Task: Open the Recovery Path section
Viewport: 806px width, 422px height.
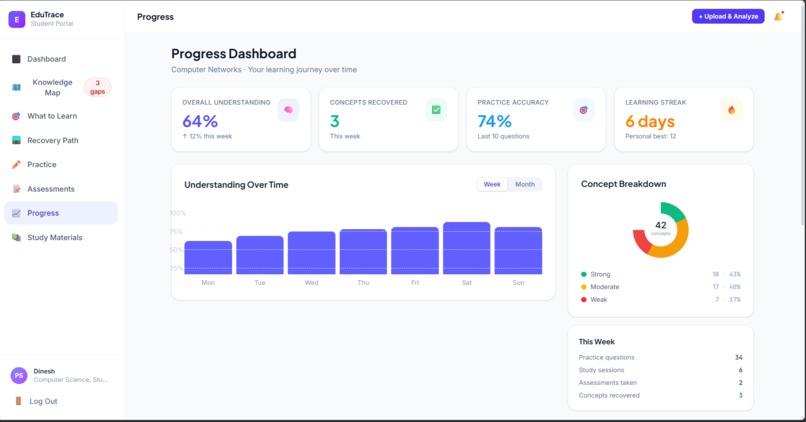Action: coord(61,140)
